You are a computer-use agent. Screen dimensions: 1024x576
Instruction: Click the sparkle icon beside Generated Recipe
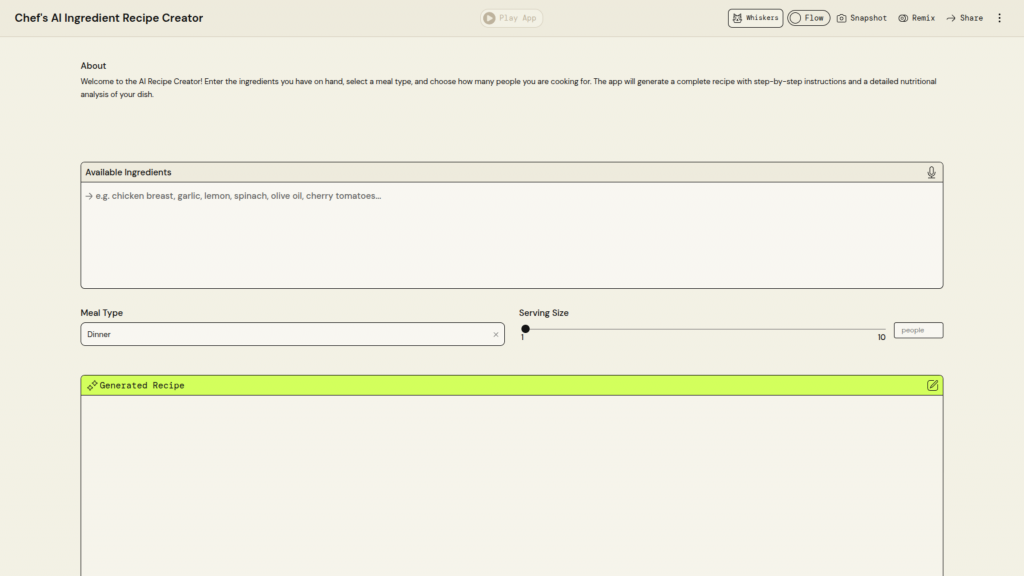[x=91, y=385]
